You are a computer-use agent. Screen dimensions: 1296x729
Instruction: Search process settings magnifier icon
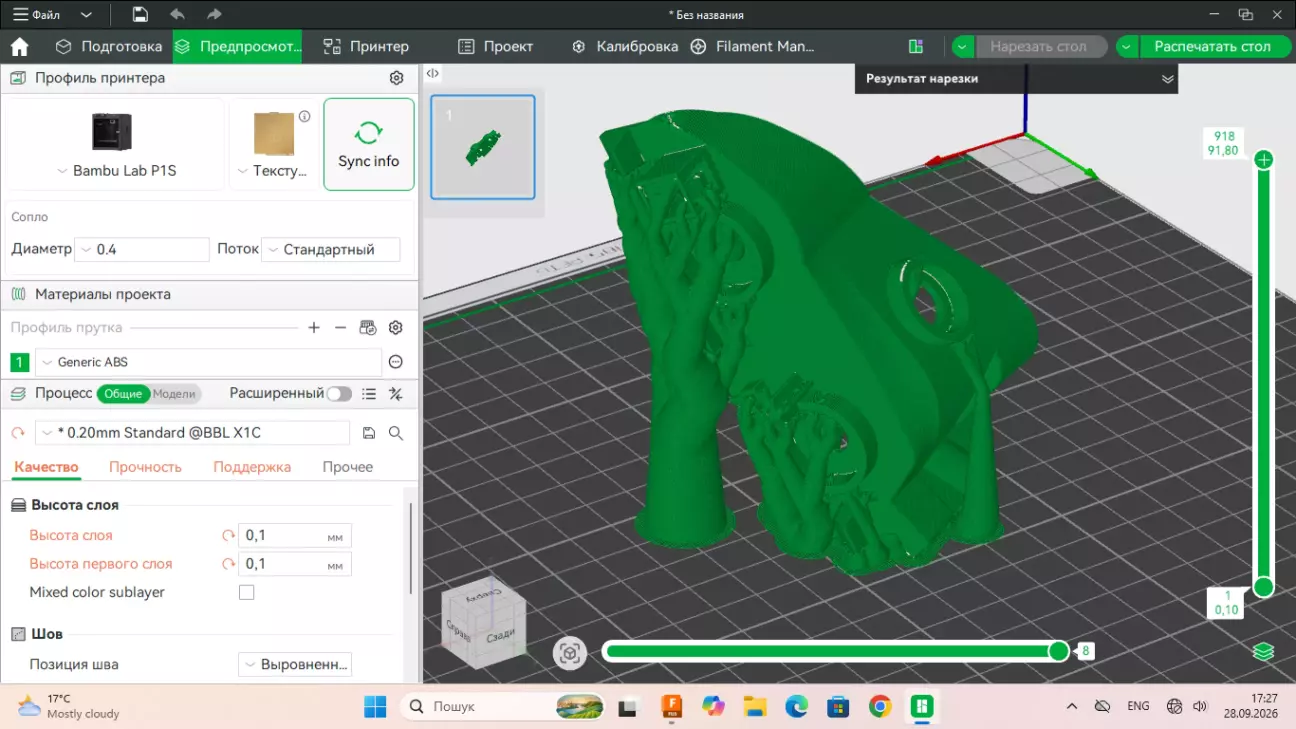(396, 433)
